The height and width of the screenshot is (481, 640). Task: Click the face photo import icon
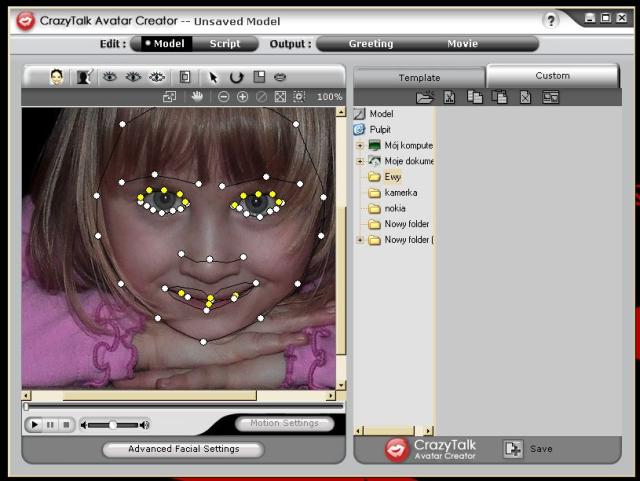tap(57, 77)
